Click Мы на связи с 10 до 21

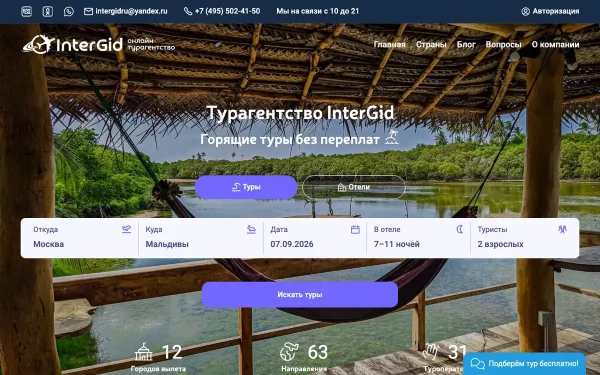[318, 11]
